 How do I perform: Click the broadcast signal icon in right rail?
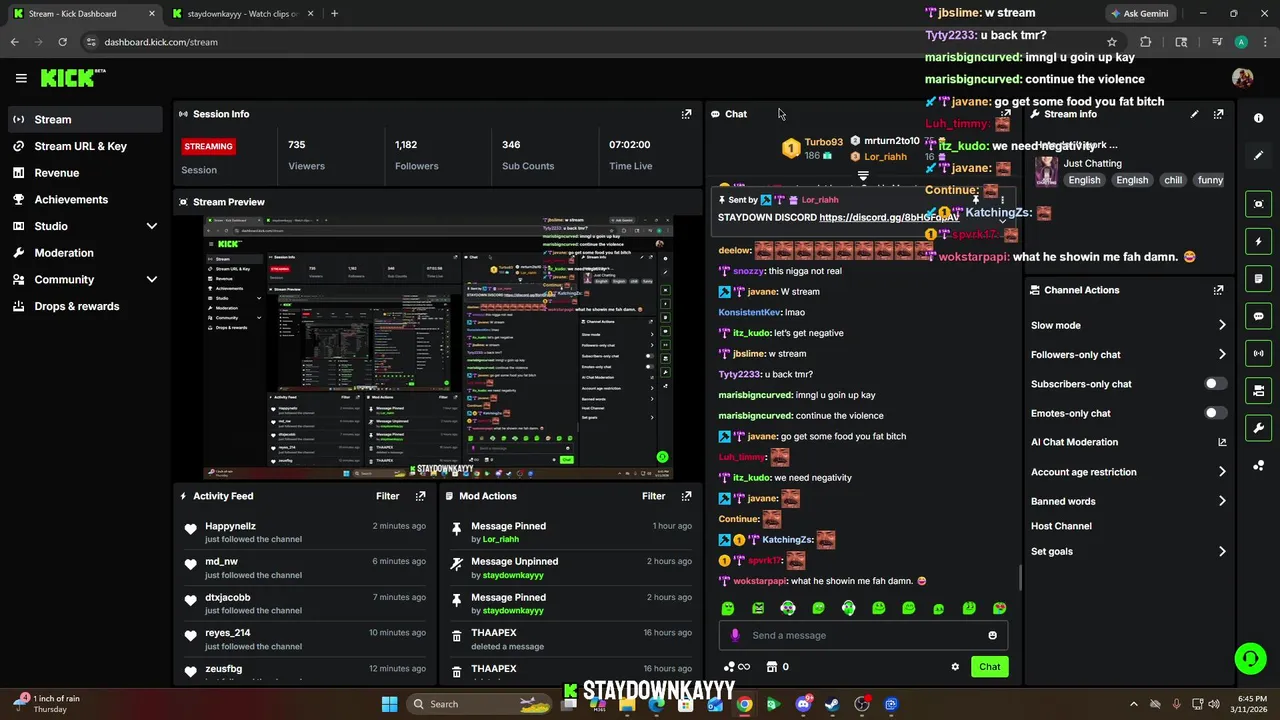click(x=1258, y=353)
